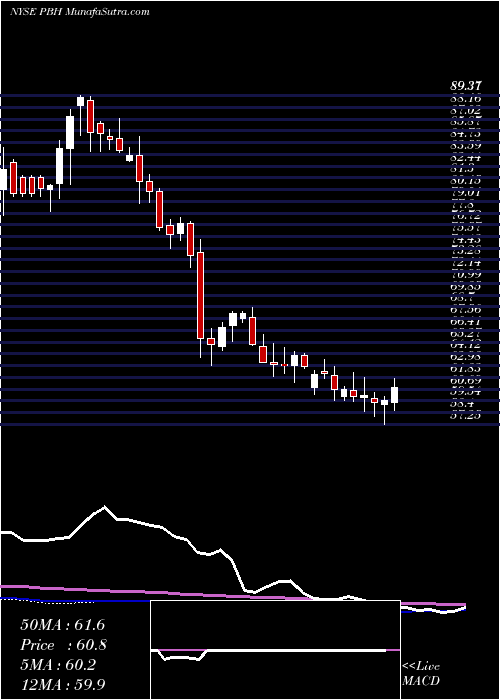Click the NYSE PBH MunafaSutra.com chart title
Viewport: 500px width, 700px height.
click(x=79, y=12)
